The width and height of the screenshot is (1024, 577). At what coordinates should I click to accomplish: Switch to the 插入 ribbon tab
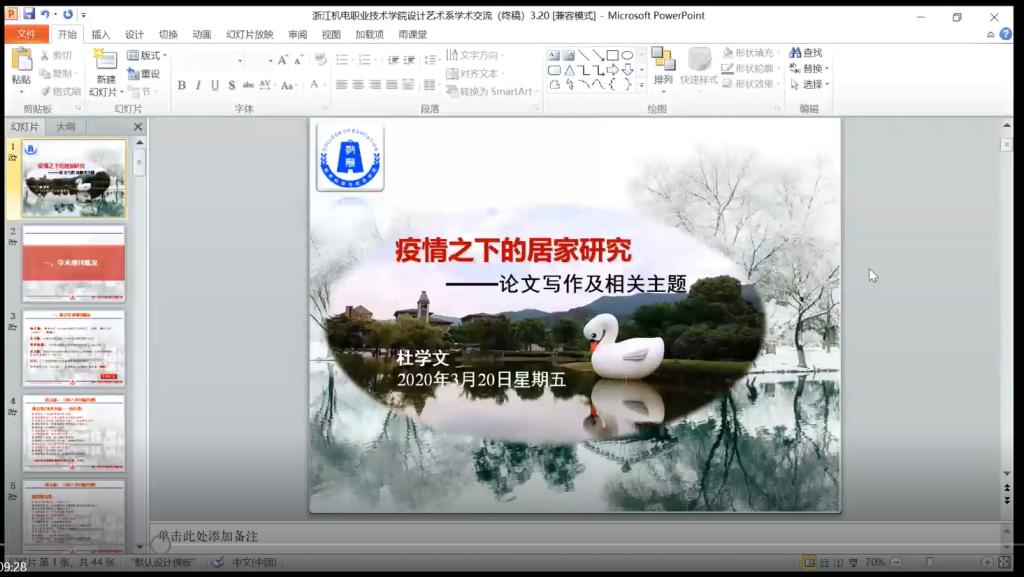[100, 32]
